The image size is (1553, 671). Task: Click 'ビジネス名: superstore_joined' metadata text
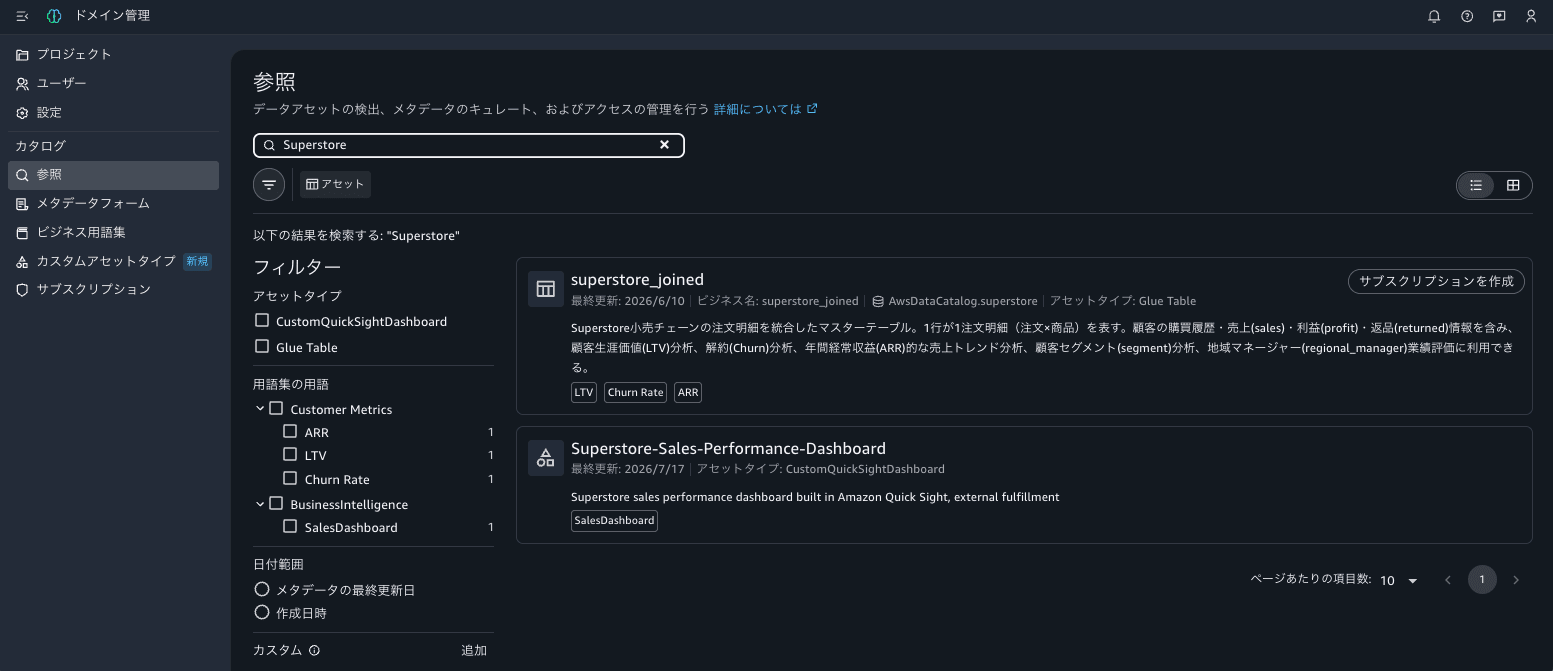click(777, 301)
